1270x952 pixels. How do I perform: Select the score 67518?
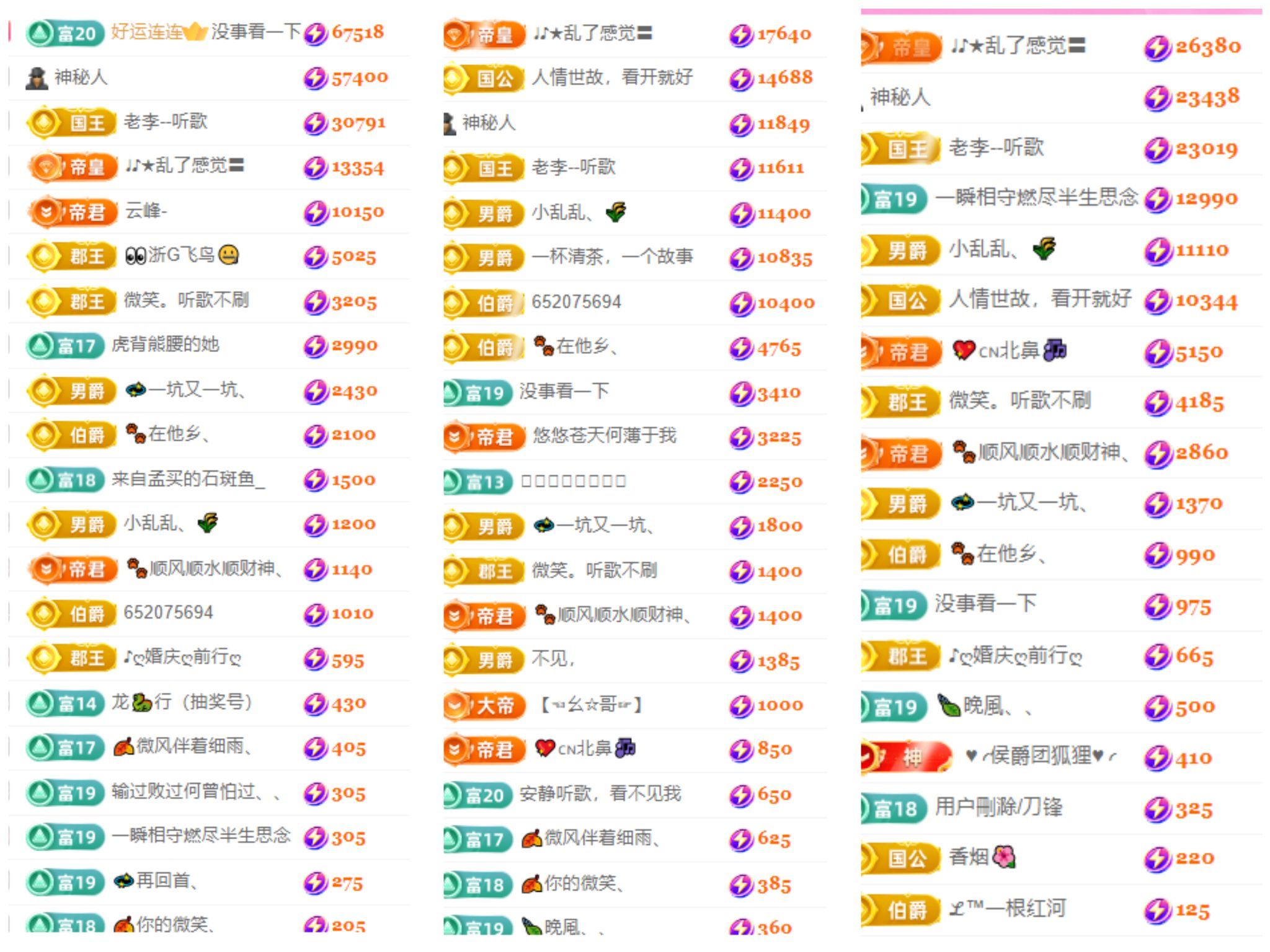357,32
